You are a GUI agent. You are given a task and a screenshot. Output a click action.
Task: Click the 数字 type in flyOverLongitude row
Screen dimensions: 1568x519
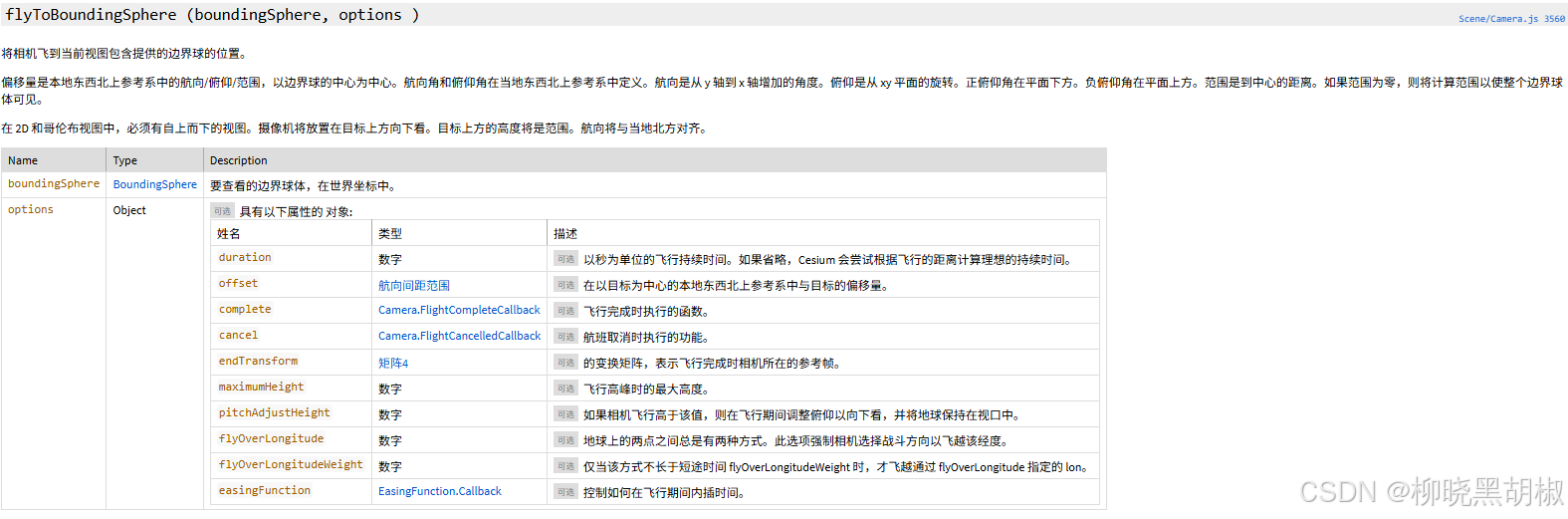390,441
